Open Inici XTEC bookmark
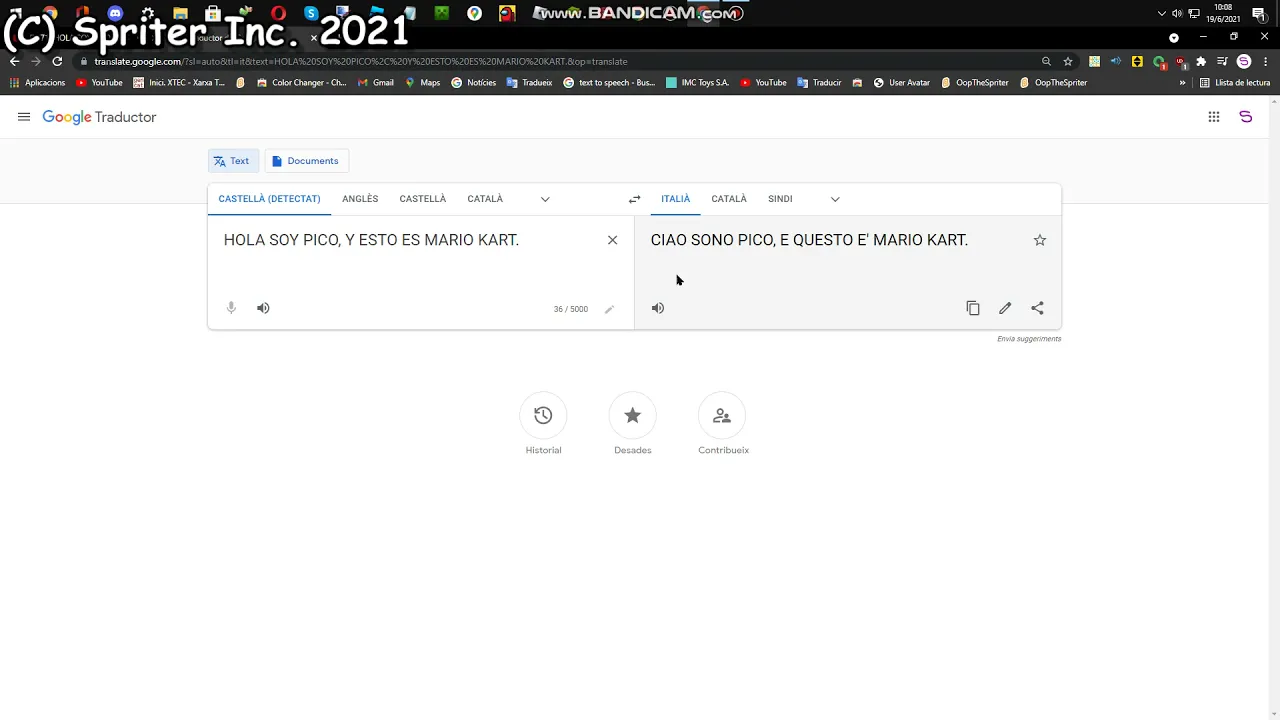Image resolution: width=1280 pixels, height=720 pixels. (179, 83)
